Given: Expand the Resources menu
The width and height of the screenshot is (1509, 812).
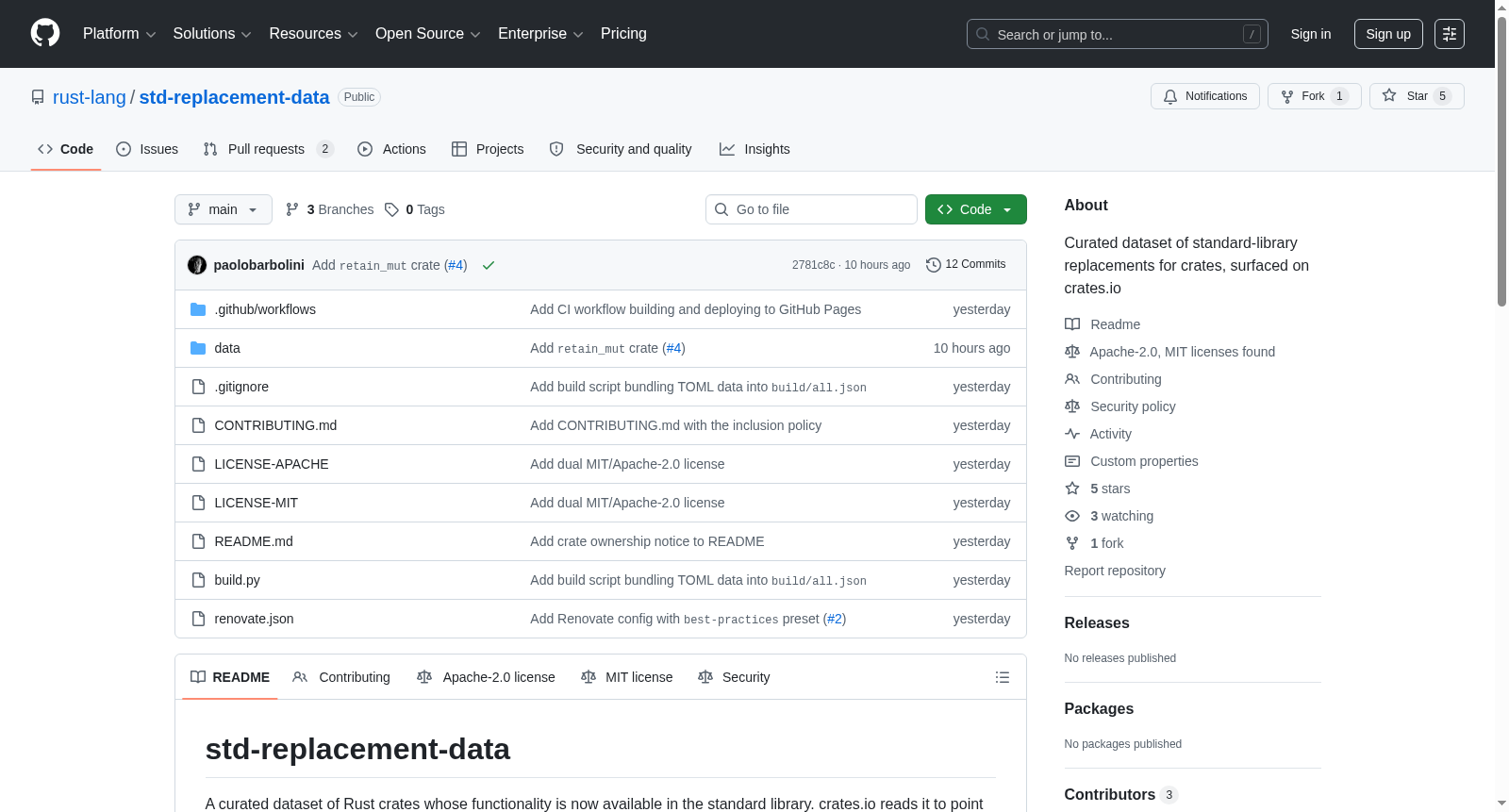Looking at the screenshot, I should click(x=313, y=34).
